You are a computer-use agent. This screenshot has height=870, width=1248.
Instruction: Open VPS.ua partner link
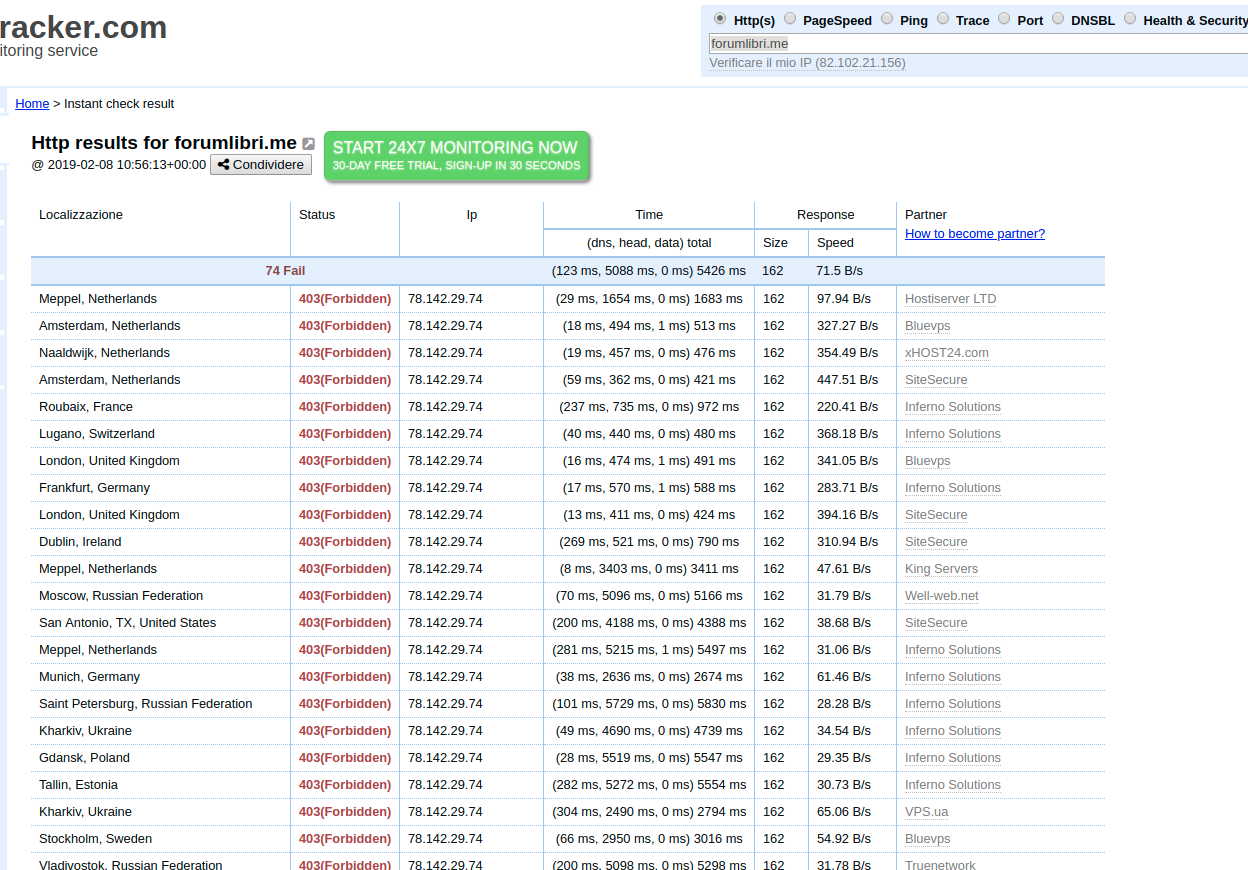(927, 812)
